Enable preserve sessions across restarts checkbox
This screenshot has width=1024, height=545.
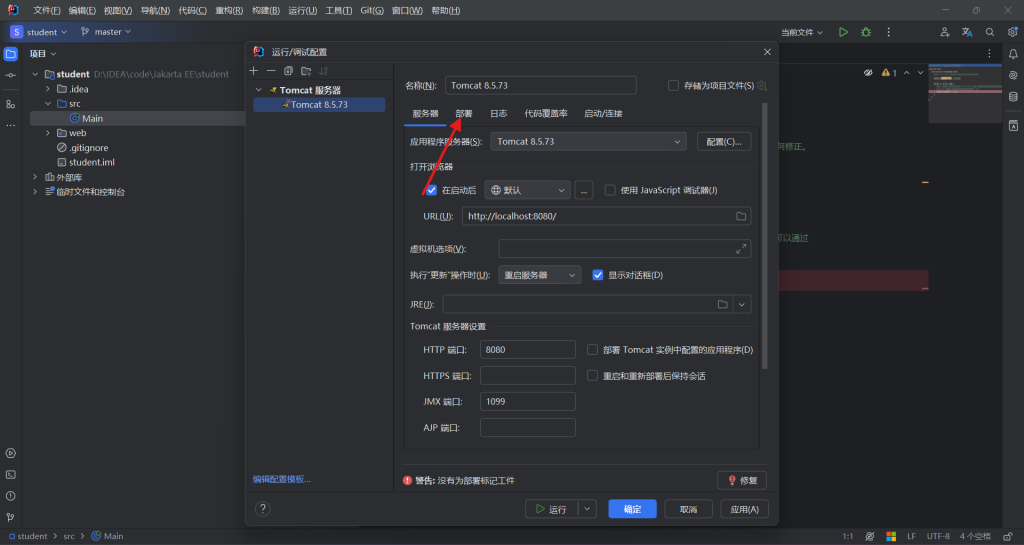[x=592, y=376]
